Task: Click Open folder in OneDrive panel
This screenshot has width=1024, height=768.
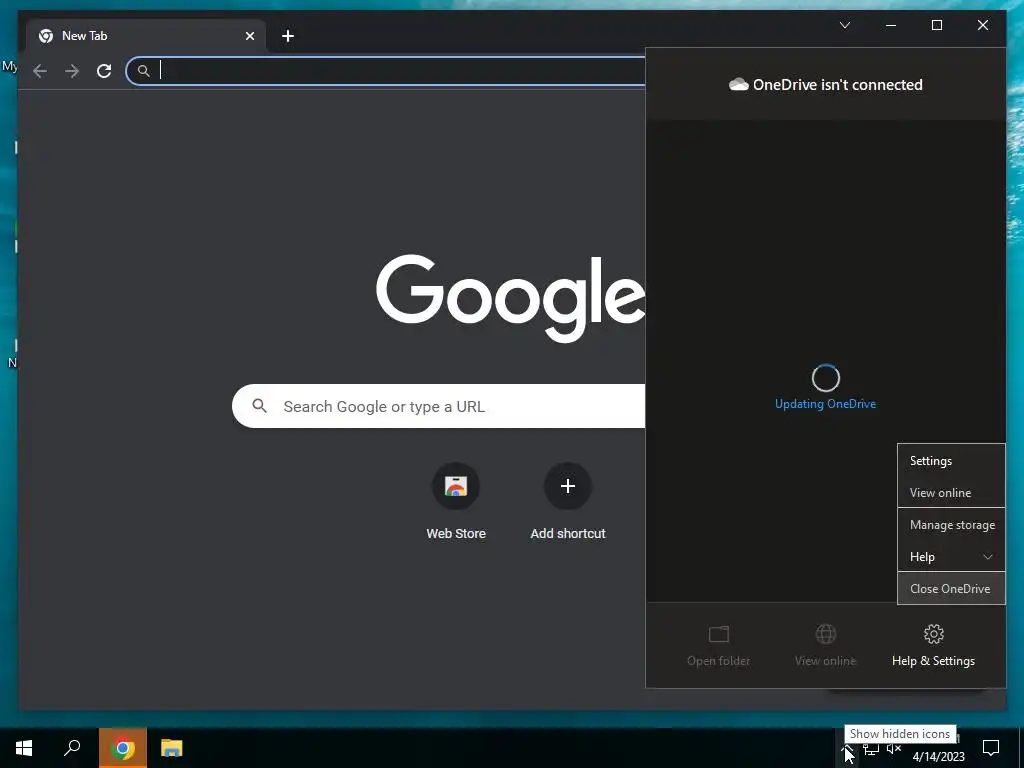Action: tap(718, 645)
